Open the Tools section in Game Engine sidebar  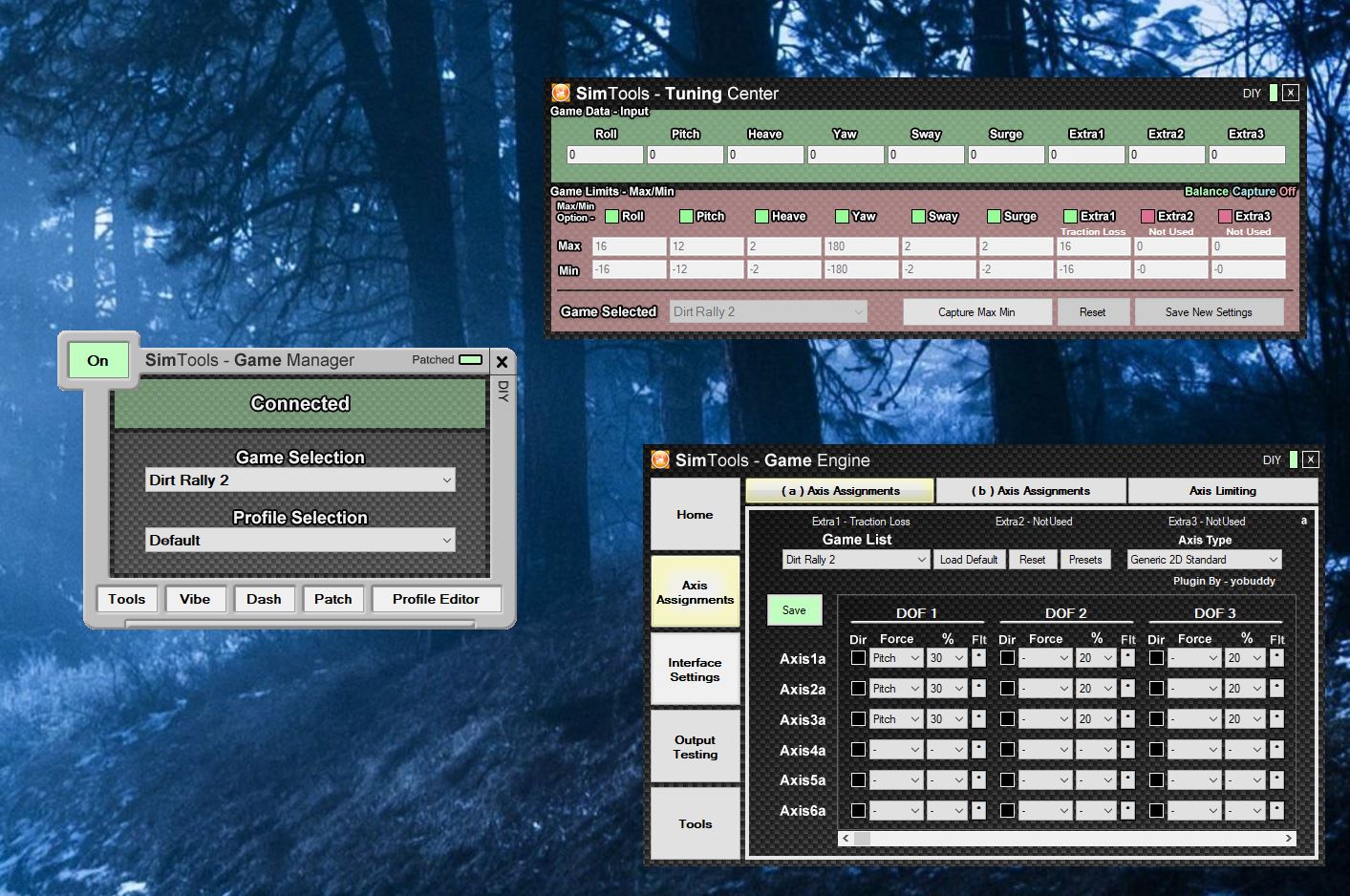pos(695,823)
